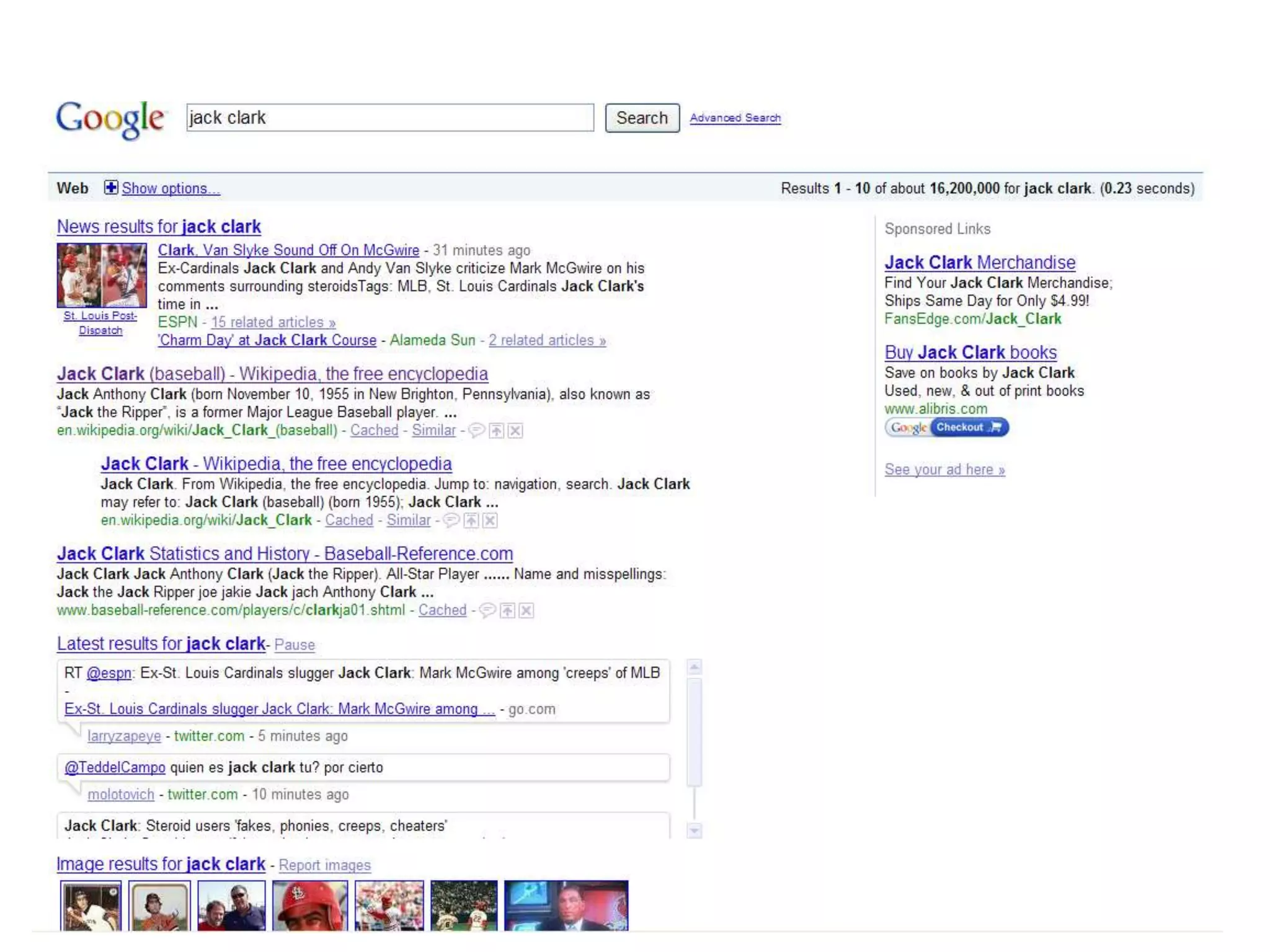Open Similar link for Jack Clark (baseball)
This screenshot has width=1270, height=952.
[x=433, y=430]
